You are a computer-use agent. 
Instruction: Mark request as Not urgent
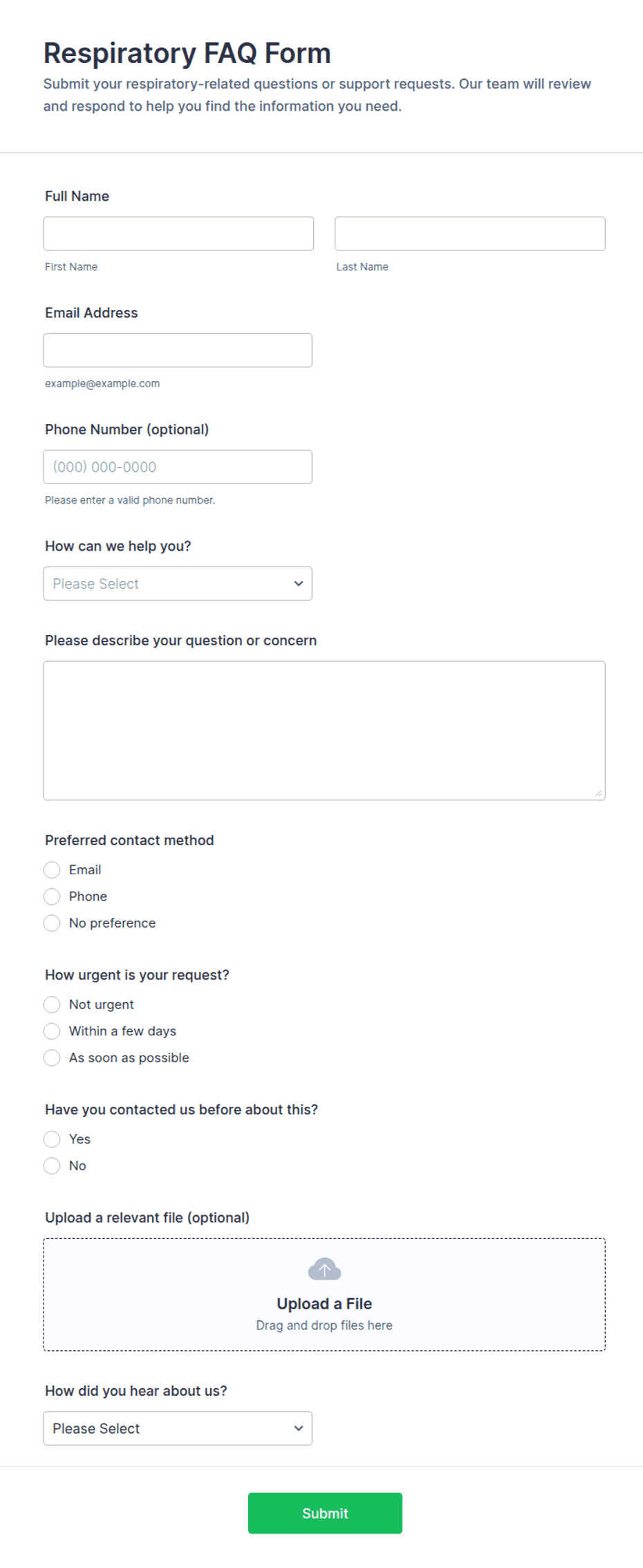pyautogui.click(x=52, y=1004)
